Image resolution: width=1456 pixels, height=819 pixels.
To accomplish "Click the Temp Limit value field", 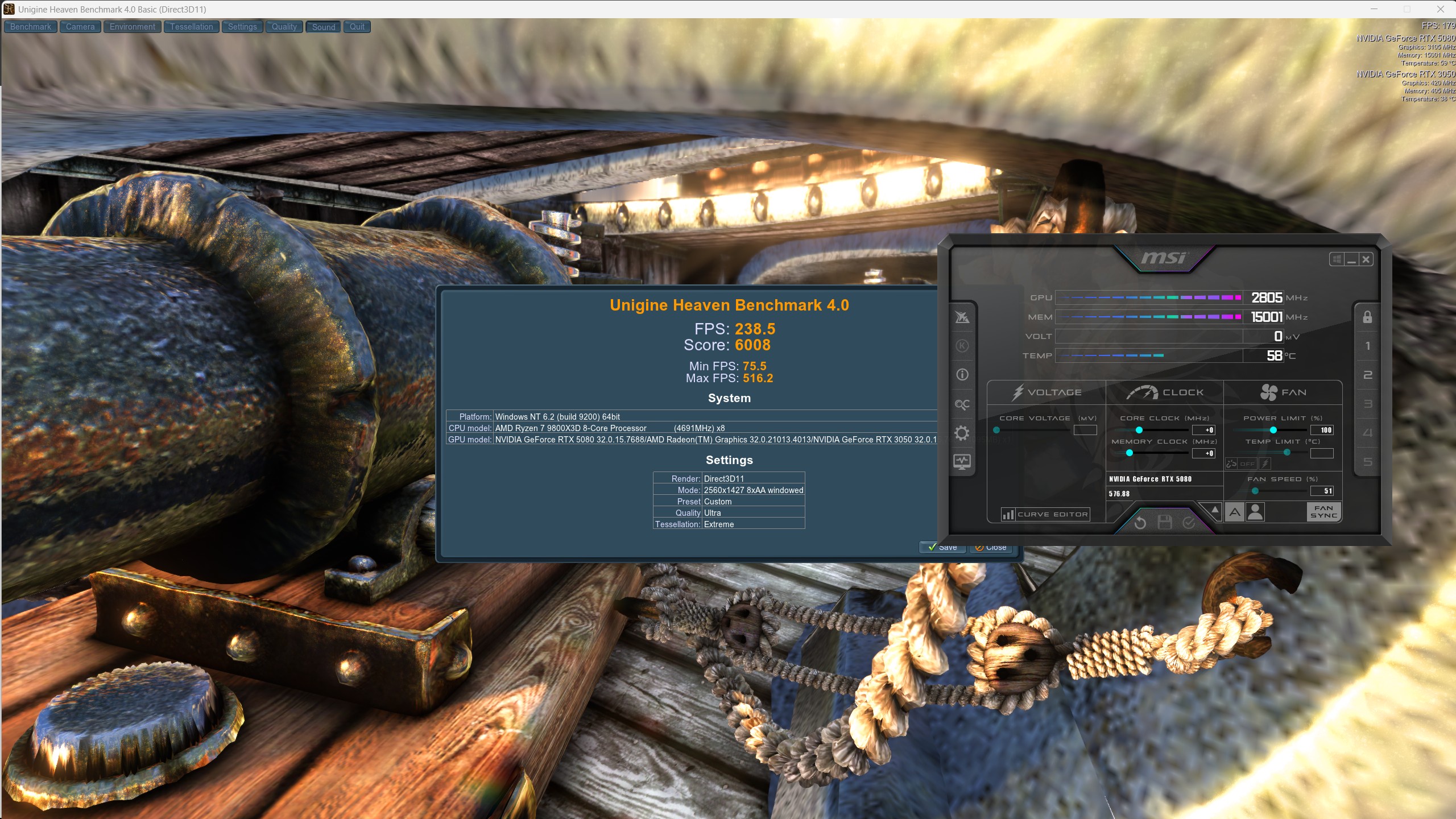I will tap(1322, 453).
